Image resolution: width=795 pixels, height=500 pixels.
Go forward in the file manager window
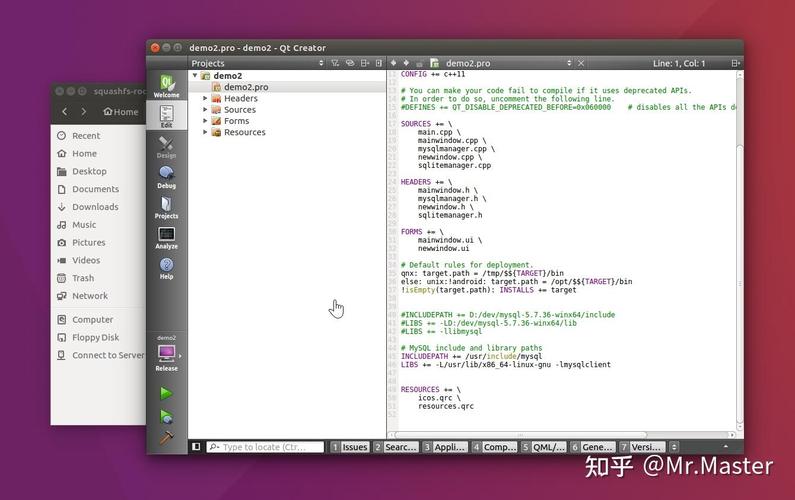tap(84, 111)
